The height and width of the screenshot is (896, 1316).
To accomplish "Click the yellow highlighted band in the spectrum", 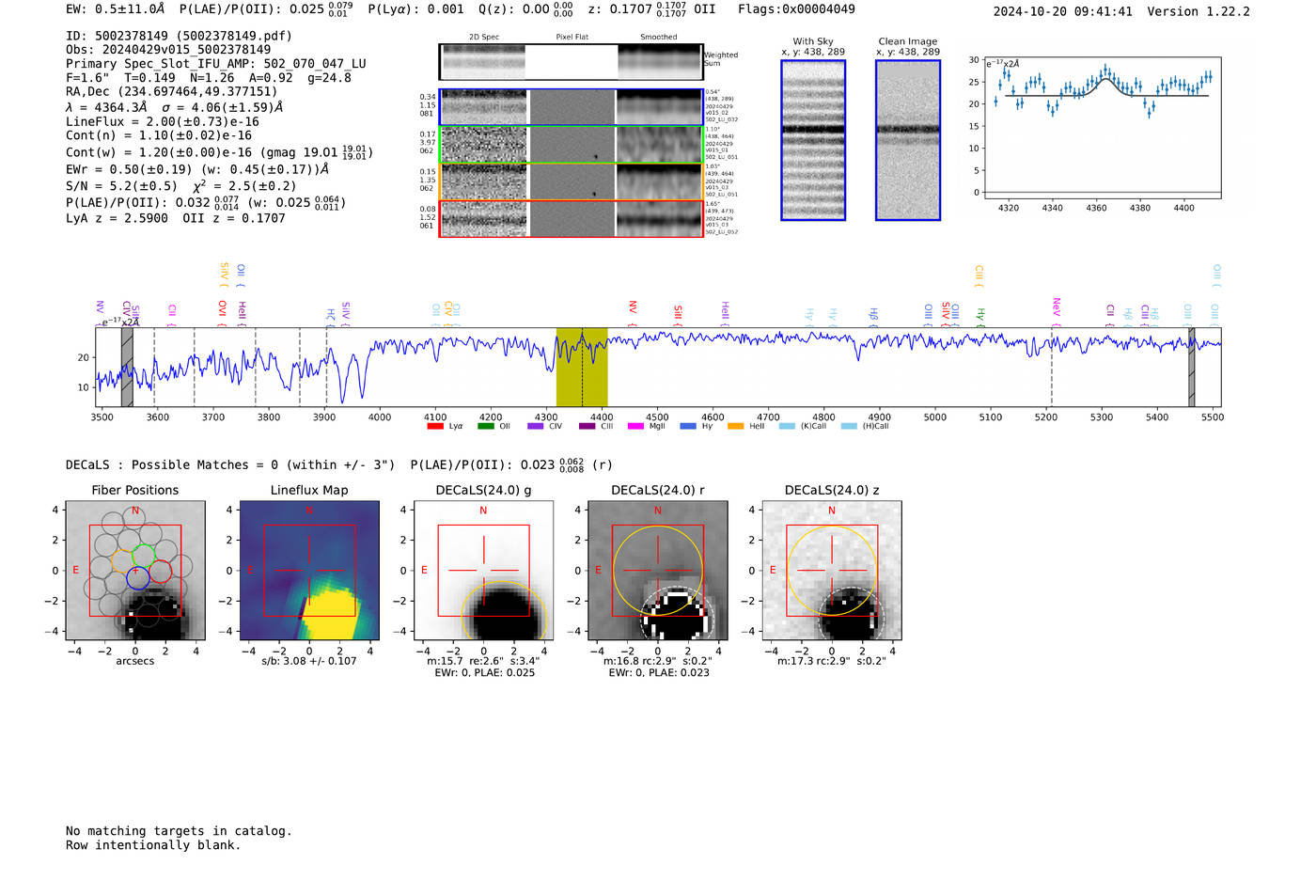I will click(x=582, y=367).
